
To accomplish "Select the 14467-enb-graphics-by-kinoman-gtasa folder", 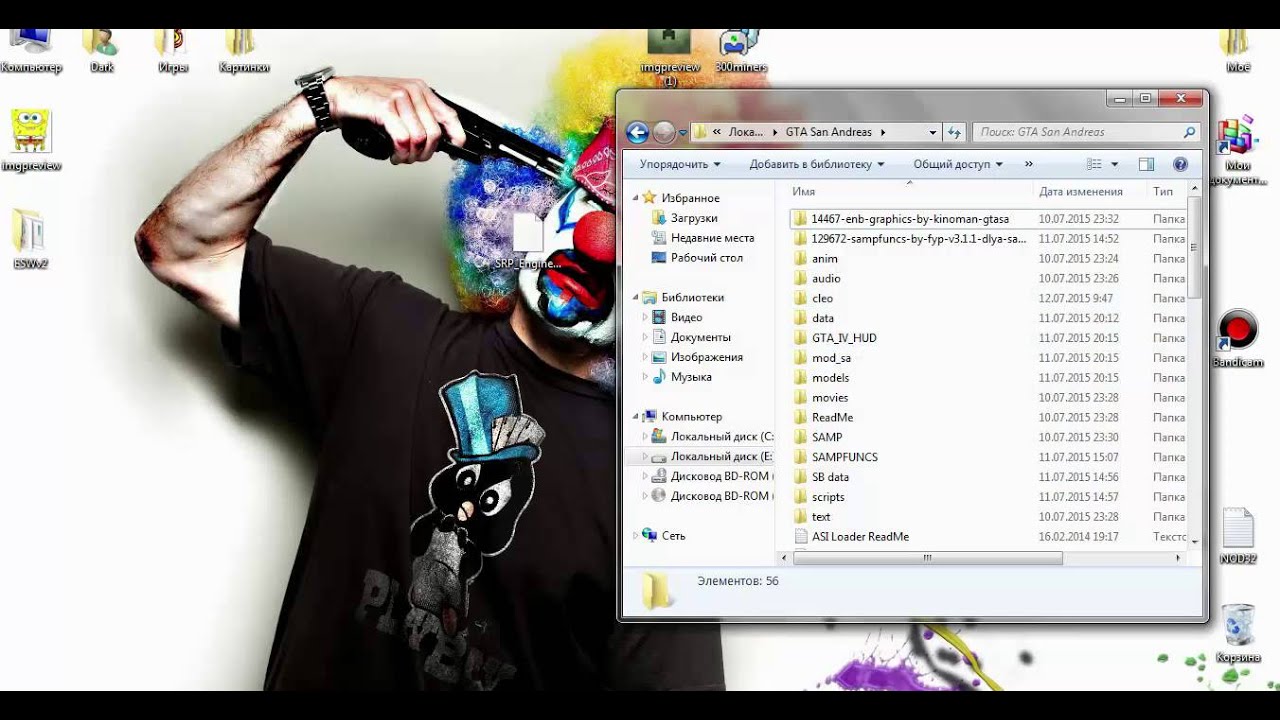I will [x=909, y=218].
